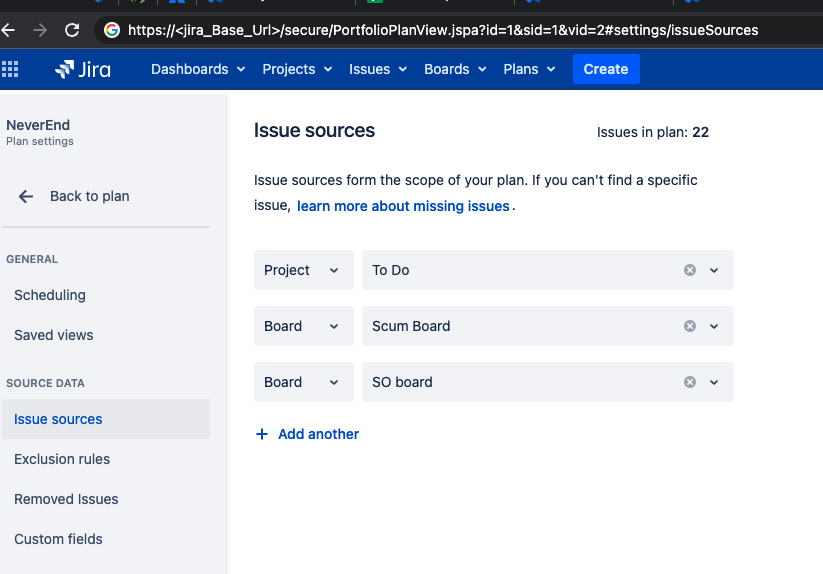
Task: Click the Jira logo
Action: point(83,69)
